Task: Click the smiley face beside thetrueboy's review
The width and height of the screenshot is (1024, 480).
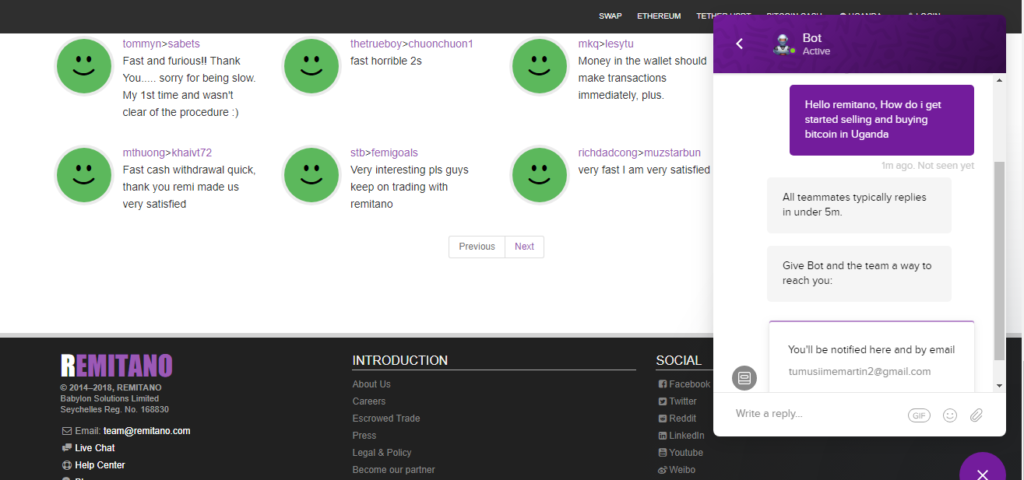Action: 311,67
